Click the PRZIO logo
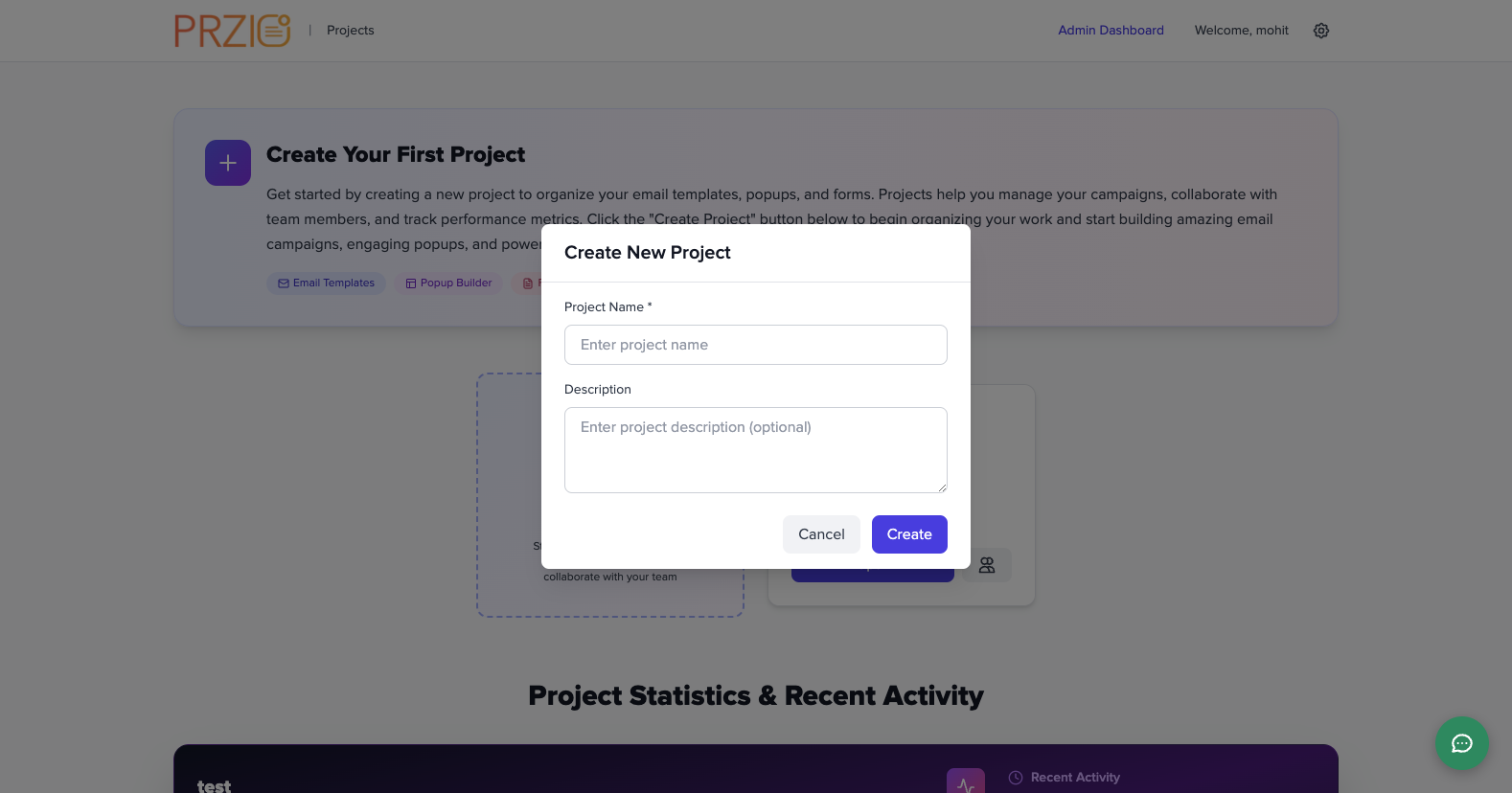Screen dimensions: 1512x793 click(232, 30)
